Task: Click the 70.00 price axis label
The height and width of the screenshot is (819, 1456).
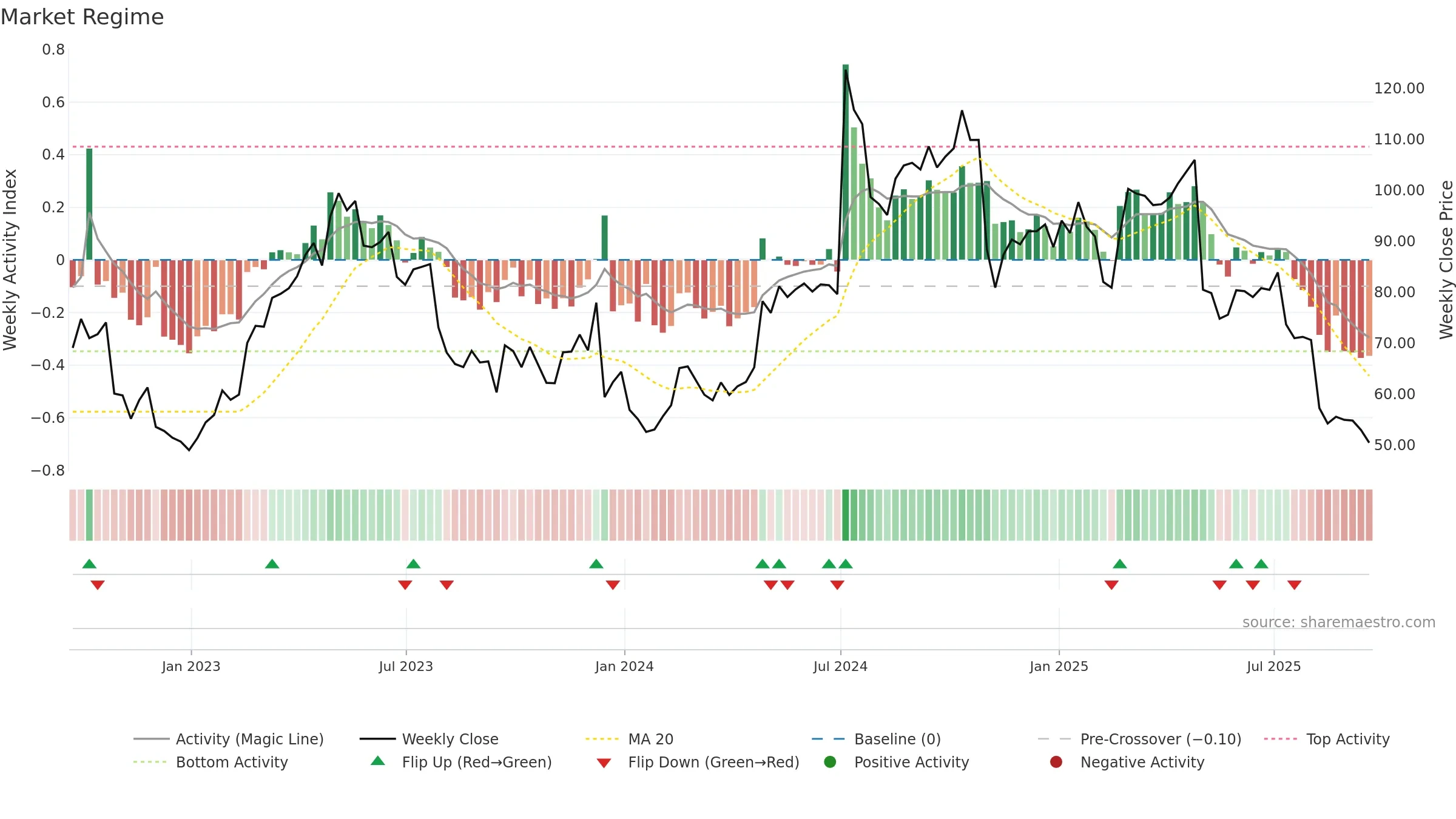Action: point(1395,343)
